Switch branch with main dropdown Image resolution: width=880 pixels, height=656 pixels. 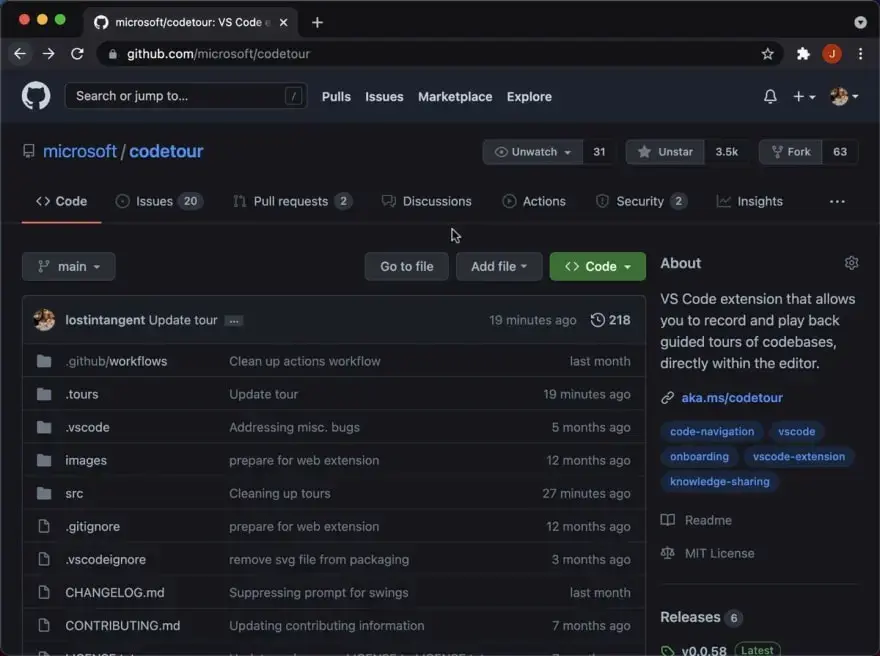click(x=68, y=267)
